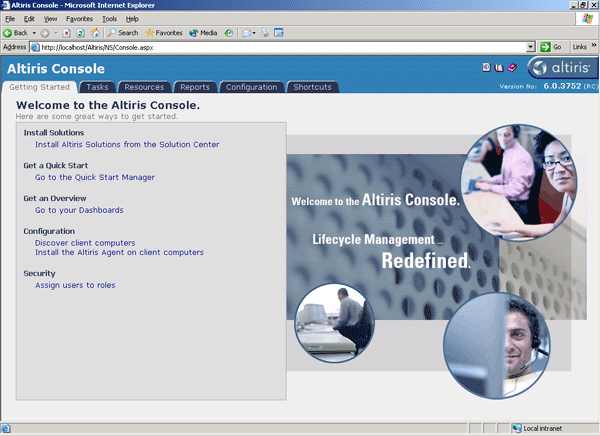
Task: Open the Favorites menu in menu bar
Action: coord(79,19)
